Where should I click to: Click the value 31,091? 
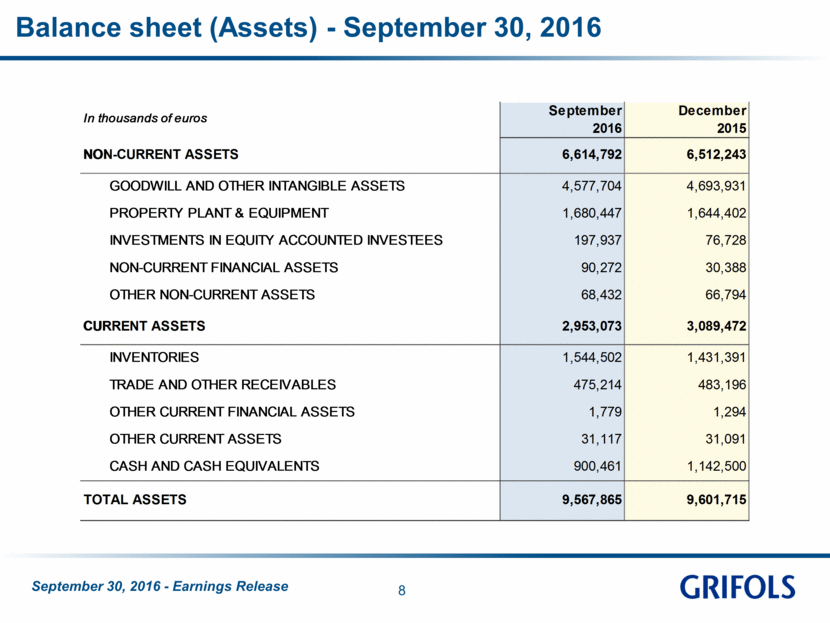(x=726, y=439)
